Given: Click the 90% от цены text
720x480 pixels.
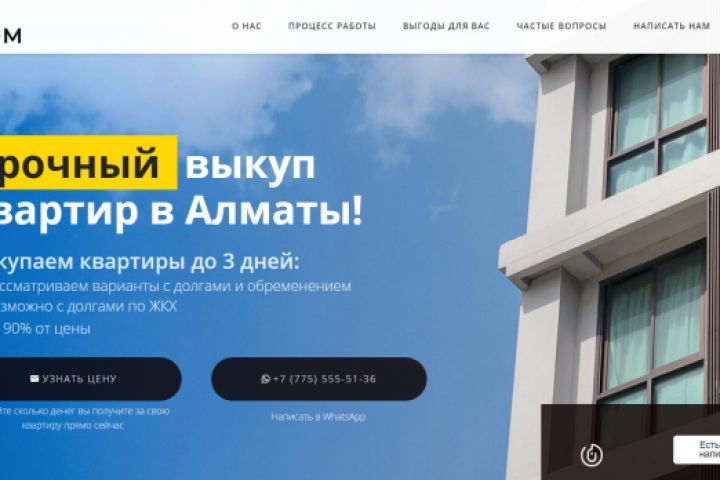Looking at the screenshot, I should pos(47,329).
